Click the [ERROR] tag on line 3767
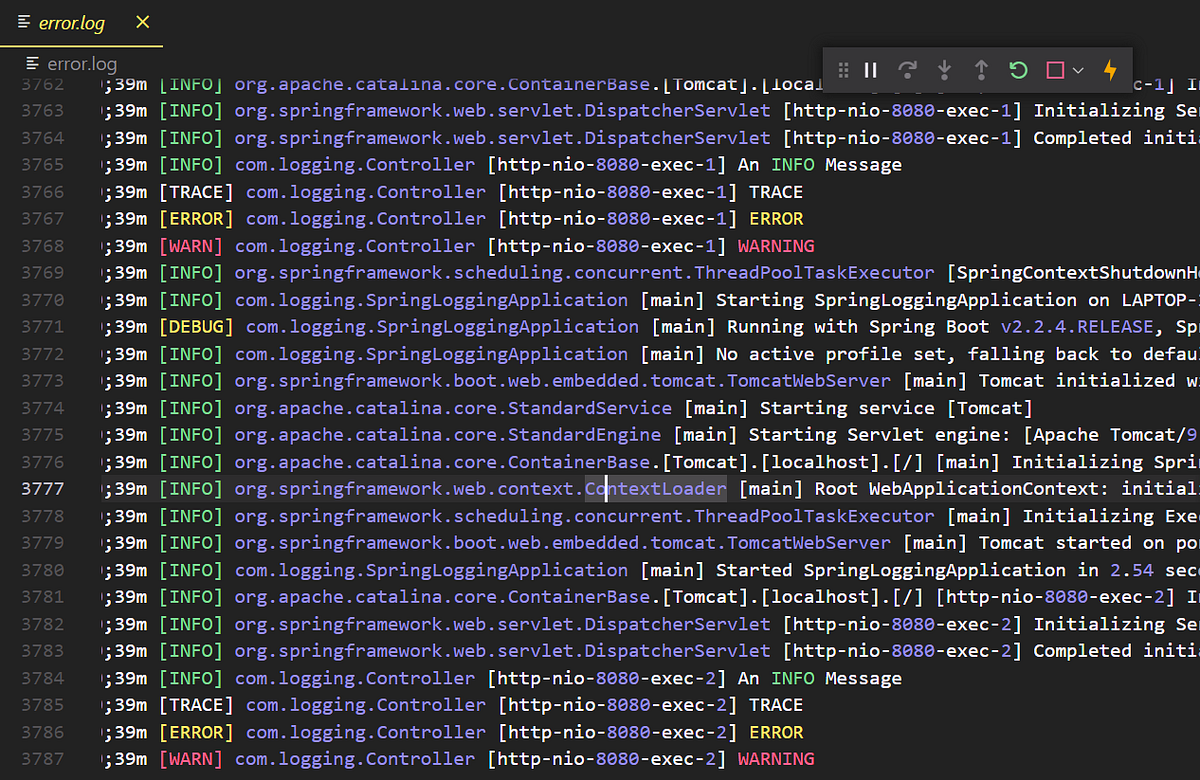 pos(196,219)
